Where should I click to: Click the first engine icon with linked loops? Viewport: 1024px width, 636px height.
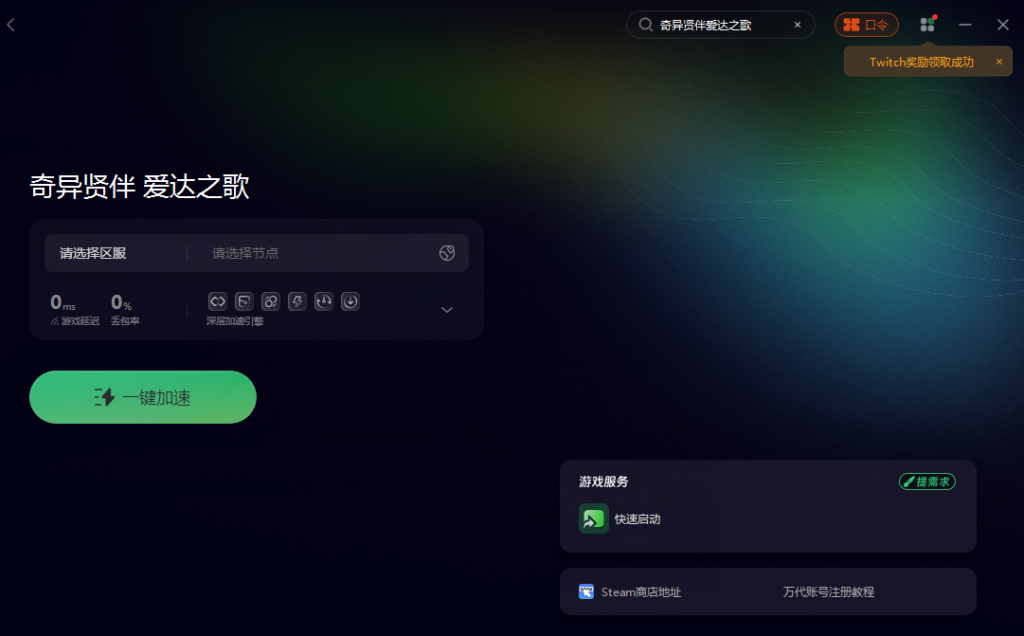pyautogui.click(x=217, y=301)
